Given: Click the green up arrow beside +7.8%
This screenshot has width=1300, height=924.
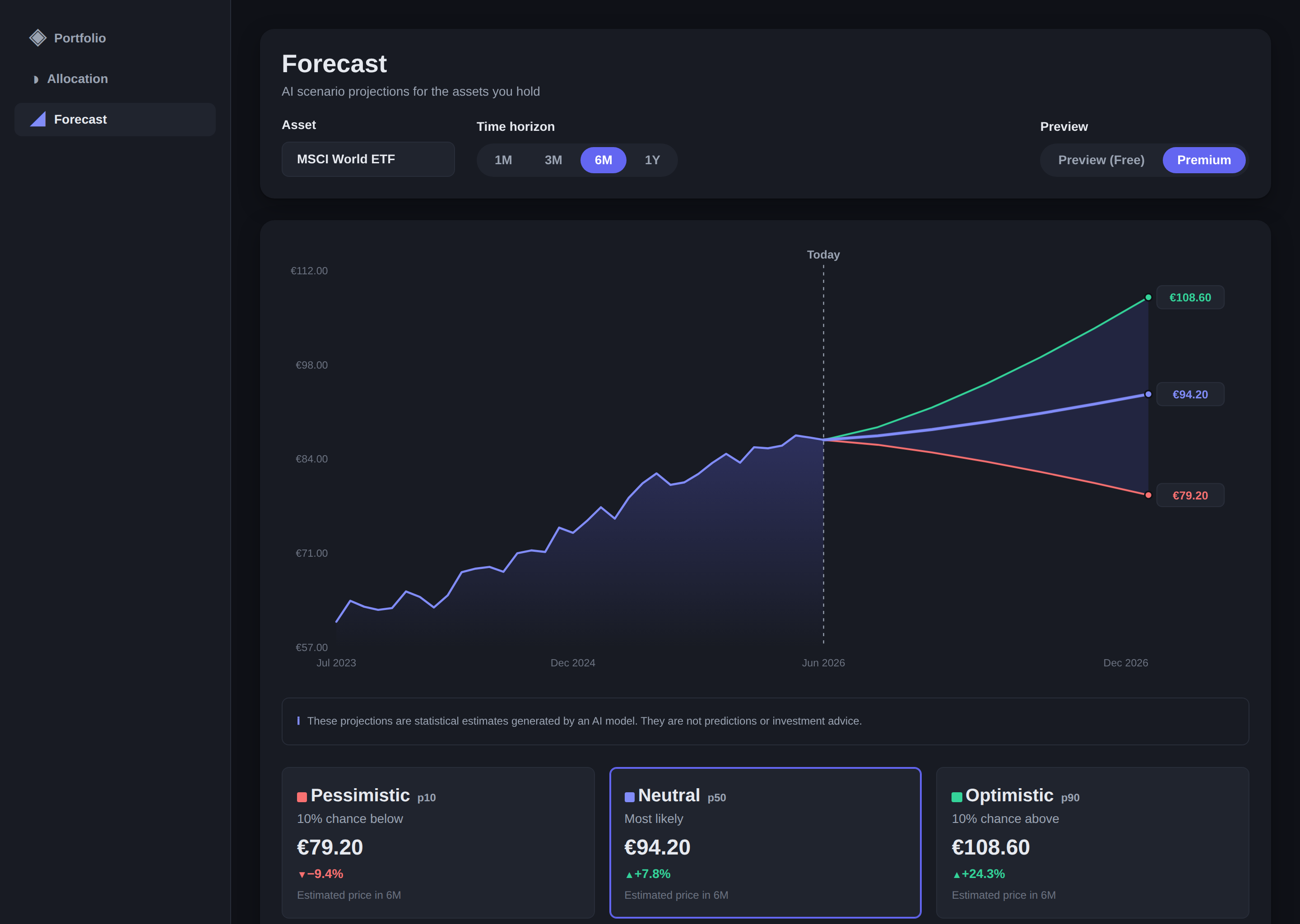Looking at the screenshot, I should pyautogui.click(x=629, y=874).
